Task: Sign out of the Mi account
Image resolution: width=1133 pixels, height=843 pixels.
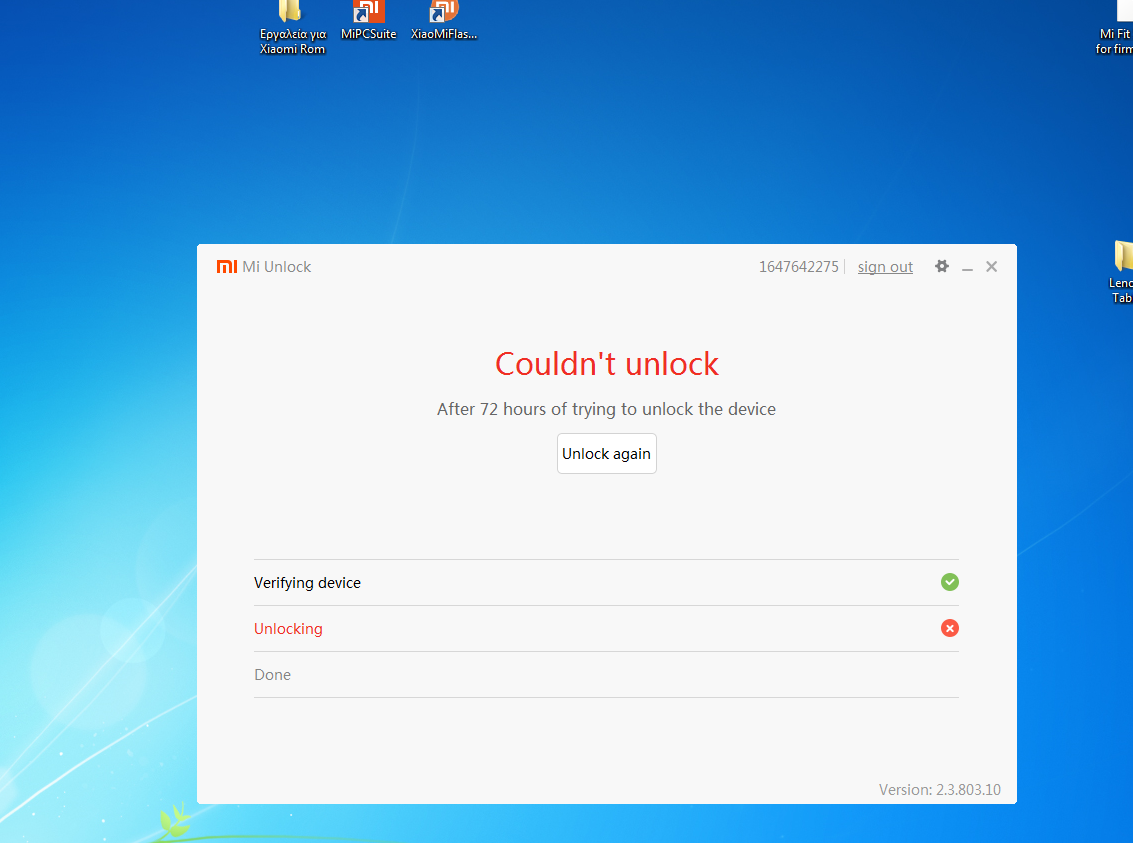Action: [885, 267]
